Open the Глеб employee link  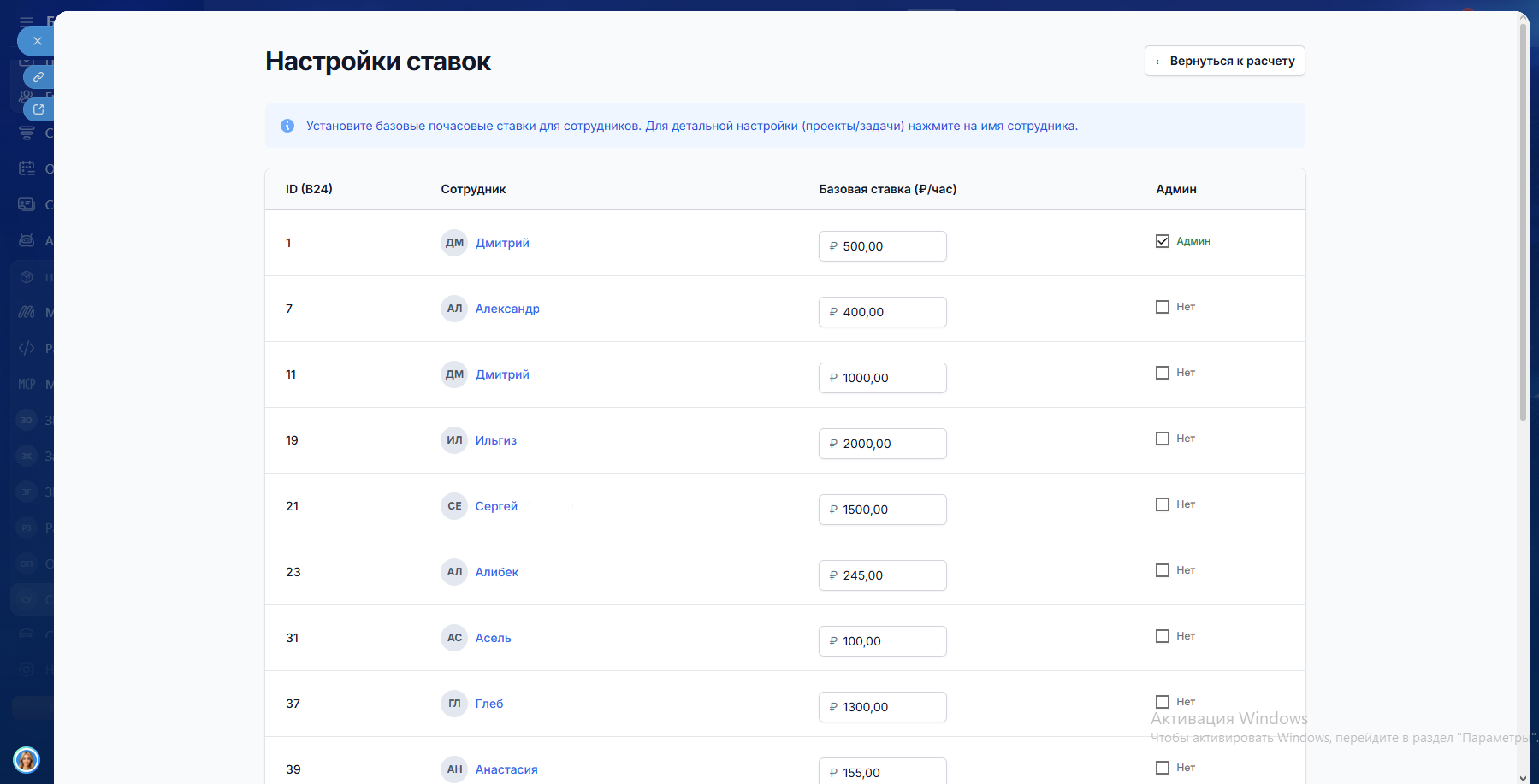[489, 704]
